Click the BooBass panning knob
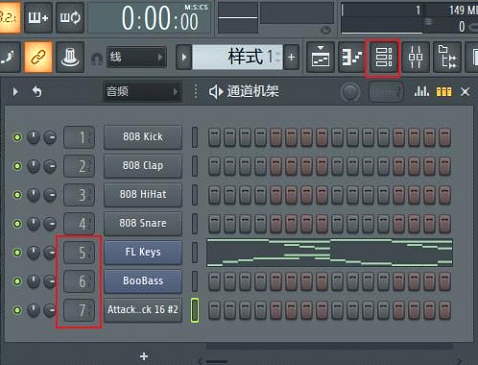 pyautogui.click(x=33, y=281)
